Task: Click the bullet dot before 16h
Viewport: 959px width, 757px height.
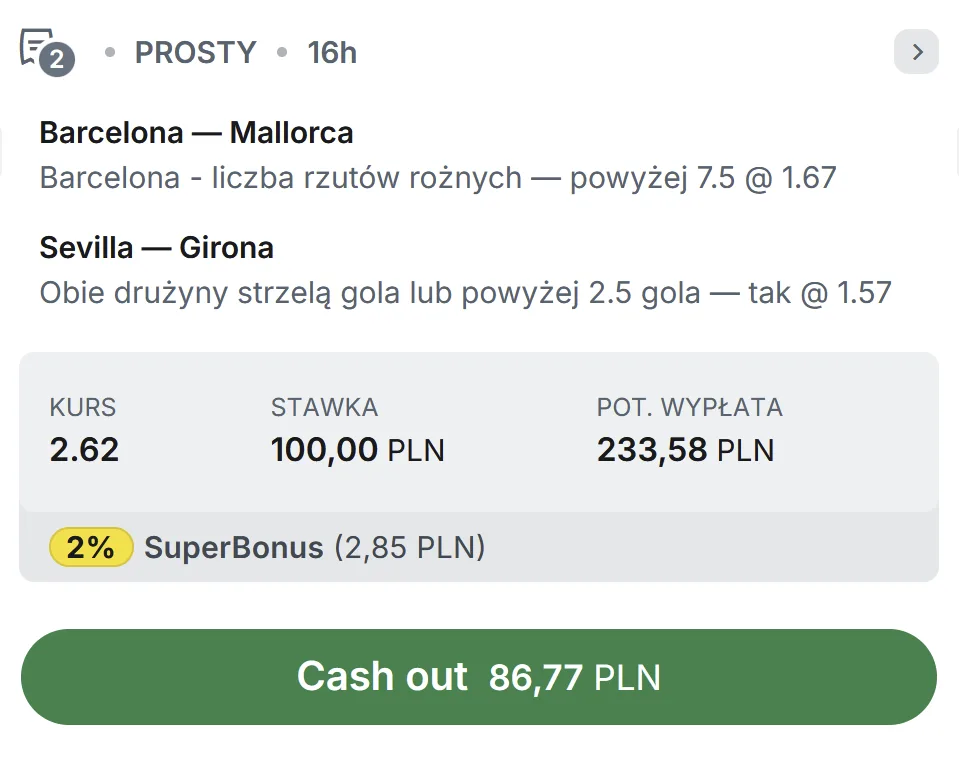Action: click(x=284, y=52)
